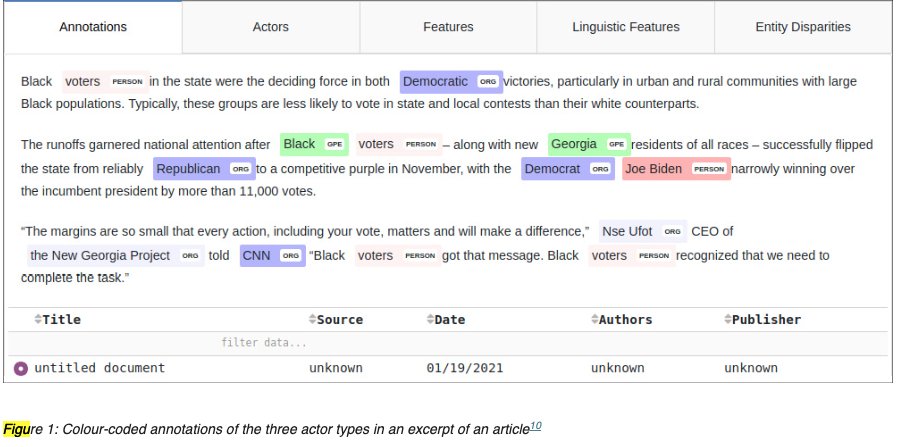Viewport: 905px width, 447px height.
Task: Open the Linguistic Features tab
Action: [626, 27]
